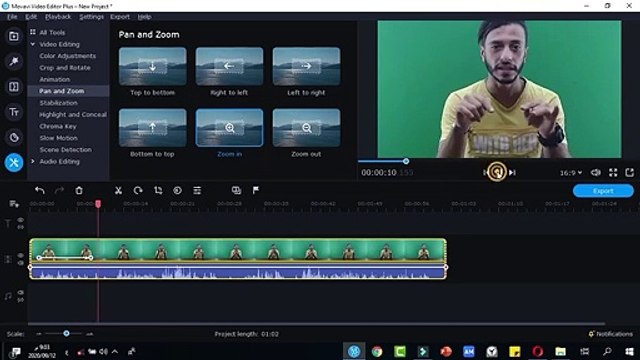Open the Titles tab icon

pyautogui.click(x=14, y=112)
